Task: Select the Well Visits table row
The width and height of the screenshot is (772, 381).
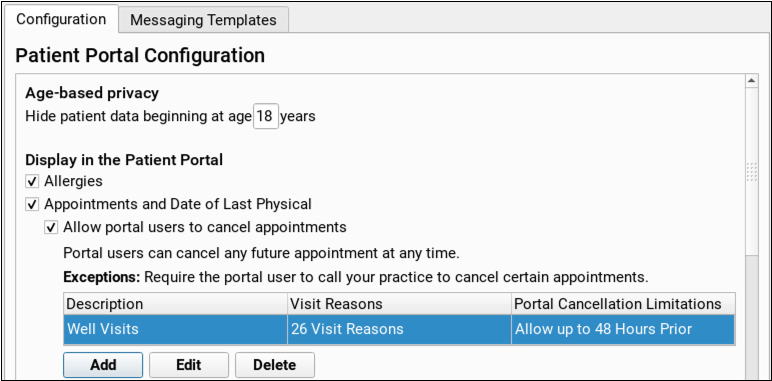Action: (x=399, y=329)
